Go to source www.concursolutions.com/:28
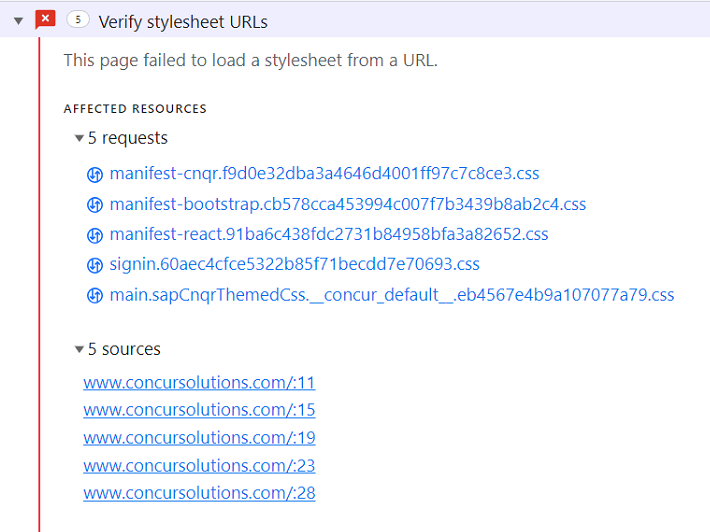The width and height of the screenshot is (710, 532). click(199, 493)
